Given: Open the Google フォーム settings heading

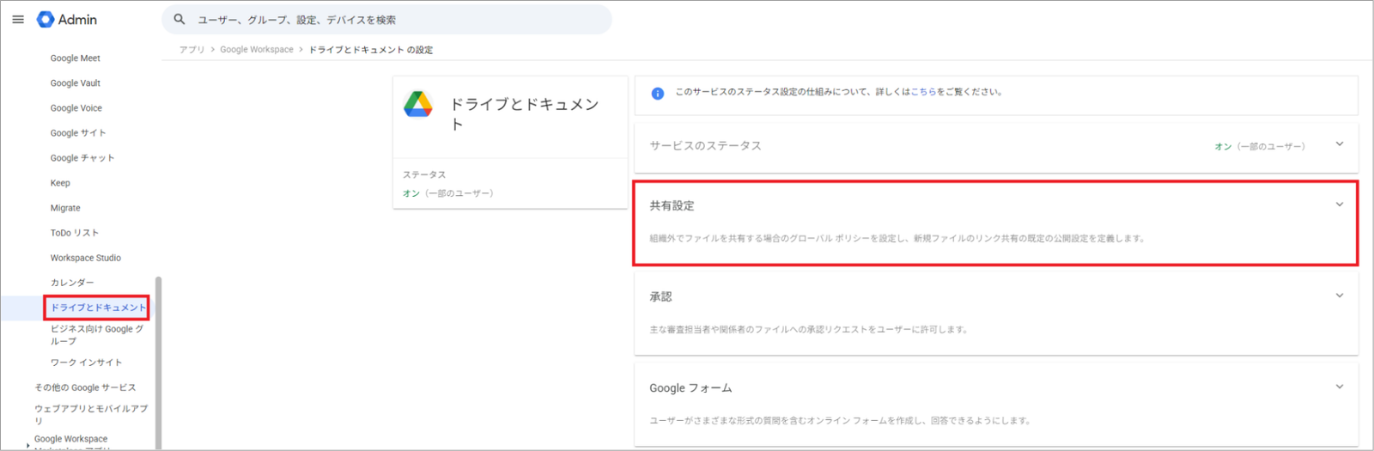Looking at the screenshot, I should click(692, 387).
